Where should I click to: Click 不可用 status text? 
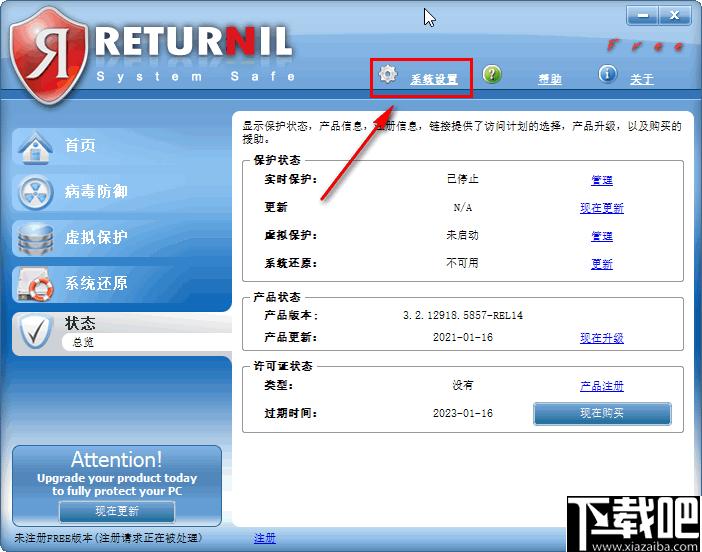click(x=462, y=263)
